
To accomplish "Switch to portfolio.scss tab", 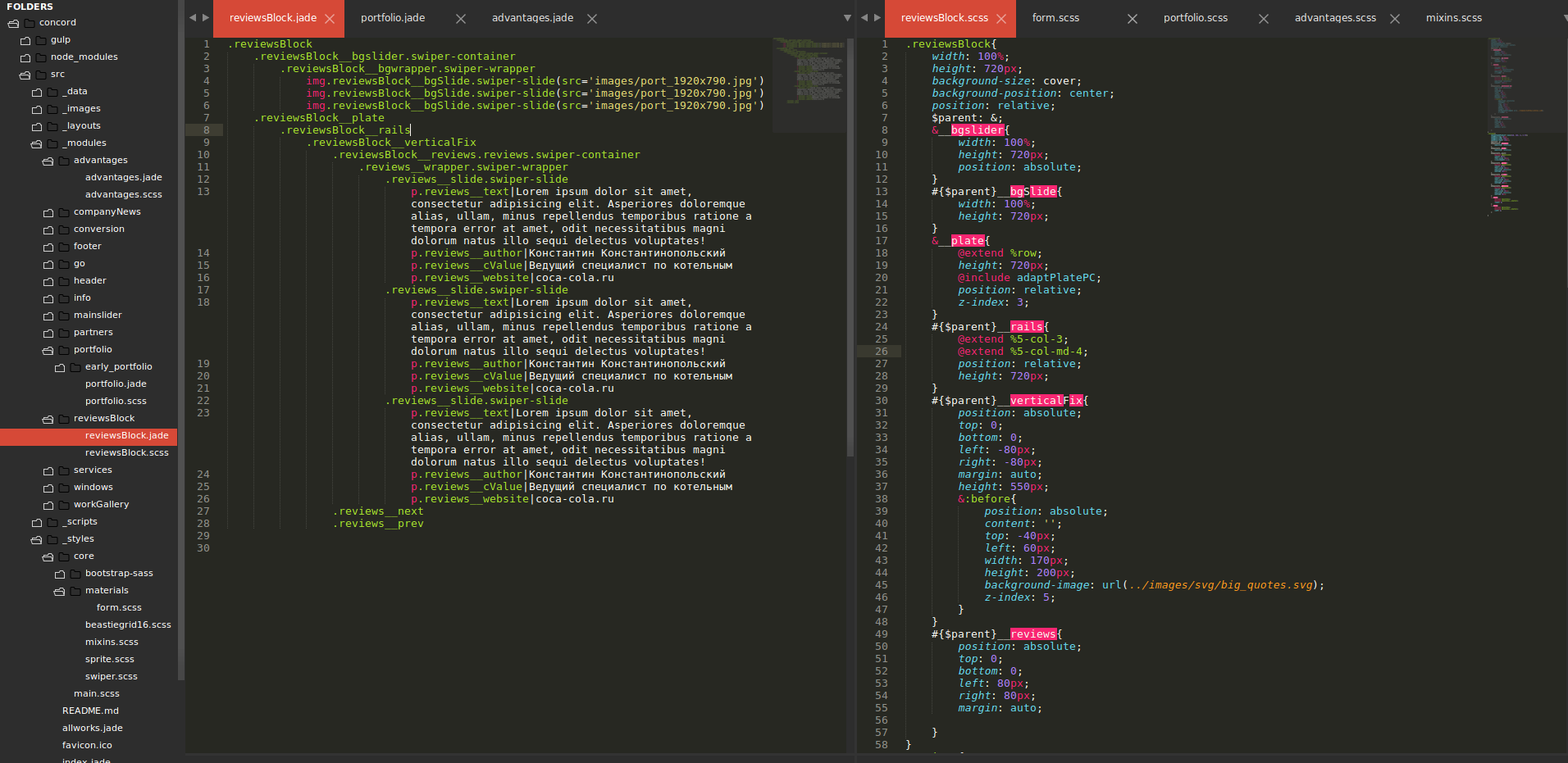I will (1196, 18).
